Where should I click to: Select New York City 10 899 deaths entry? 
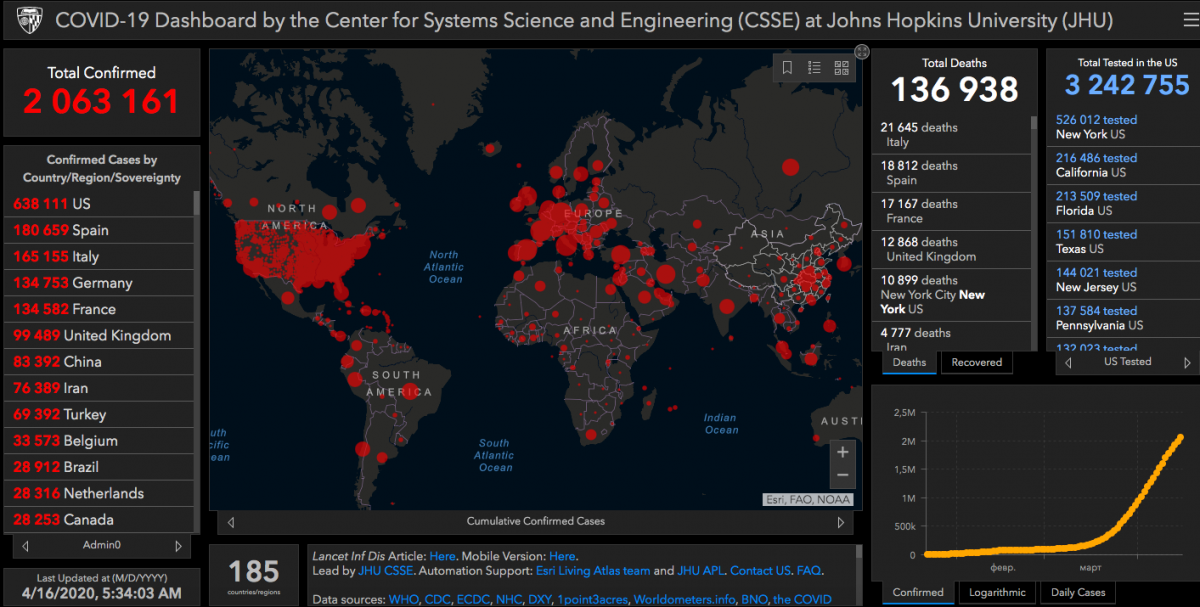pyautogui.click(x=952, y=295)
